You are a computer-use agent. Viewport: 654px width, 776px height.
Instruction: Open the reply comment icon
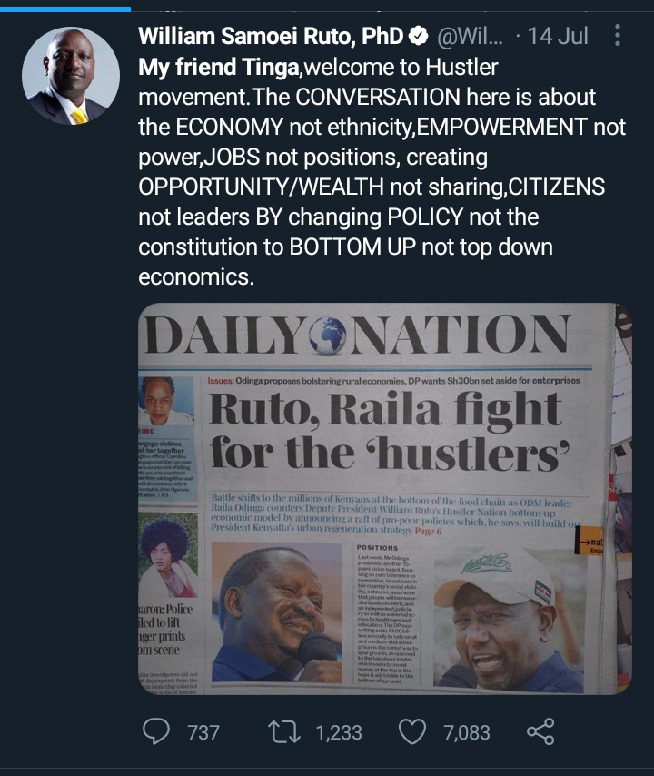coord(156,731)
